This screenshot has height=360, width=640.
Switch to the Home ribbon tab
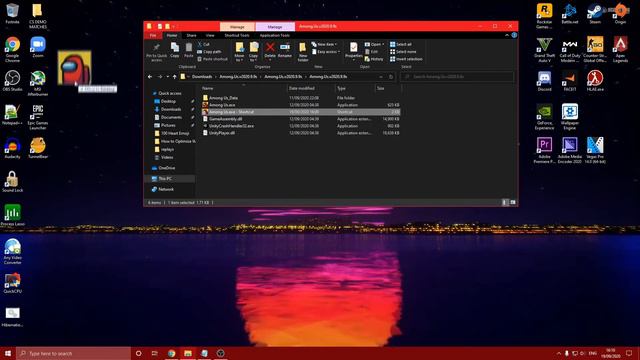[172, 36]
